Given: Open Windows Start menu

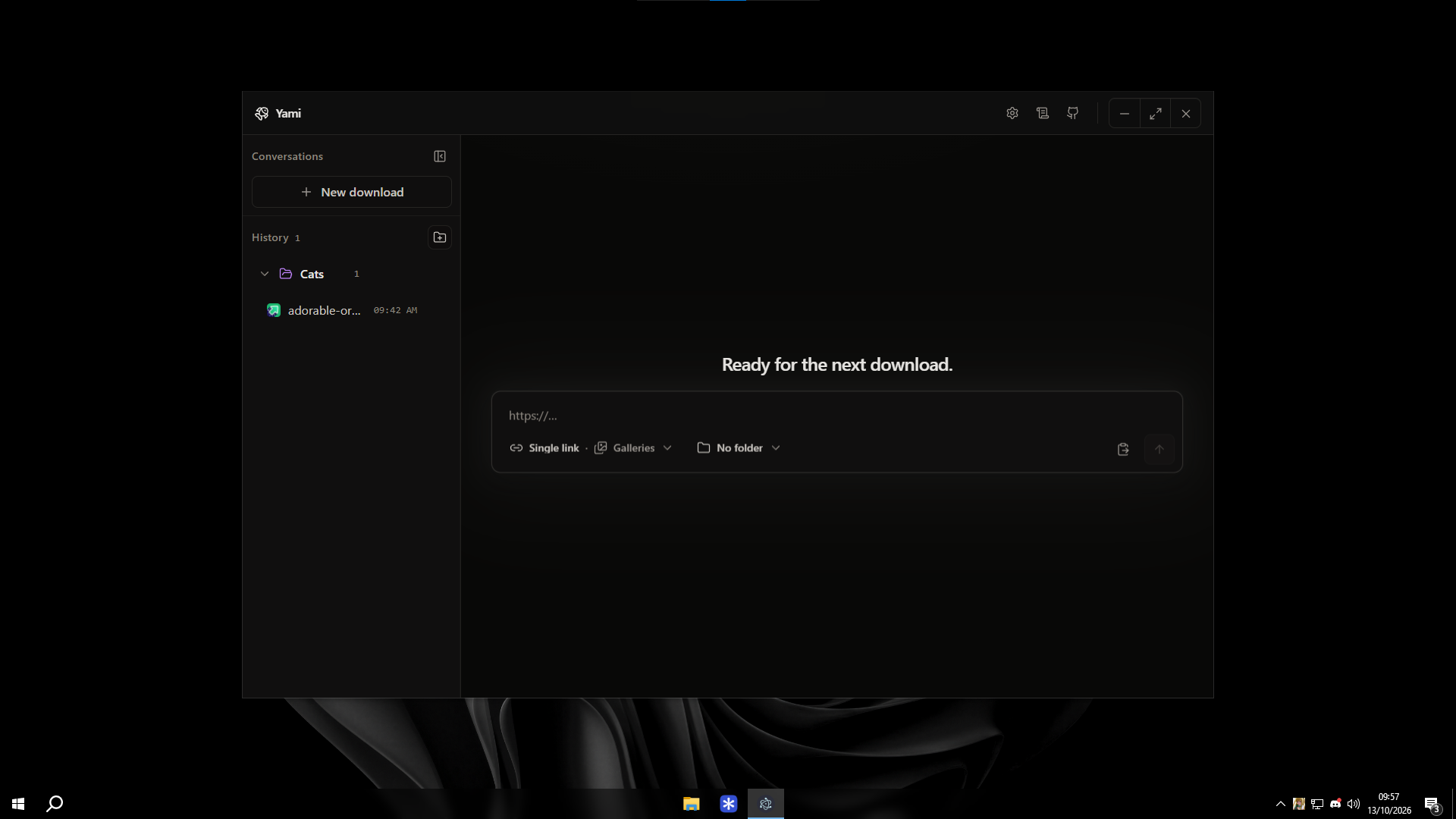Looking at the screenshot, I should click(18, 804).
